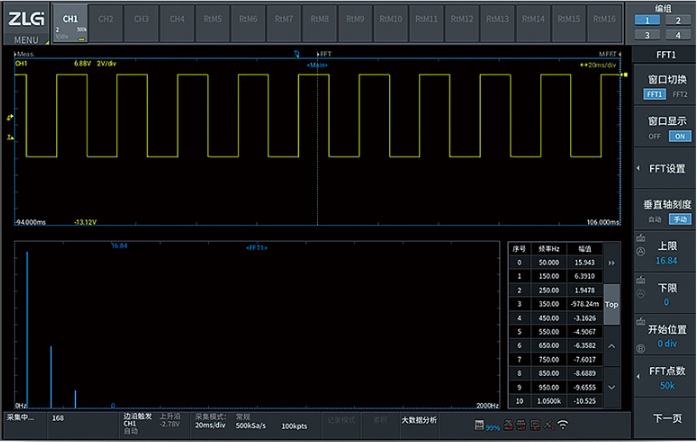Click the 频率Hz column header
This screenshot has height=442, width=697.
coord(549,249)
